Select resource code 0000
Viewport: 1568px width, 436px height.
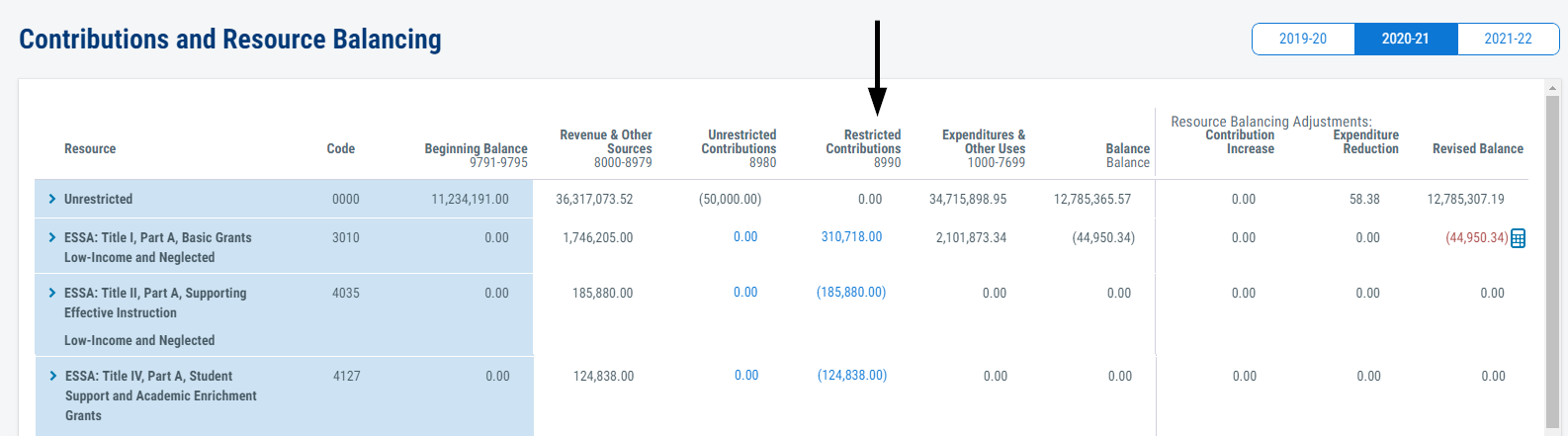coord(346,199)
